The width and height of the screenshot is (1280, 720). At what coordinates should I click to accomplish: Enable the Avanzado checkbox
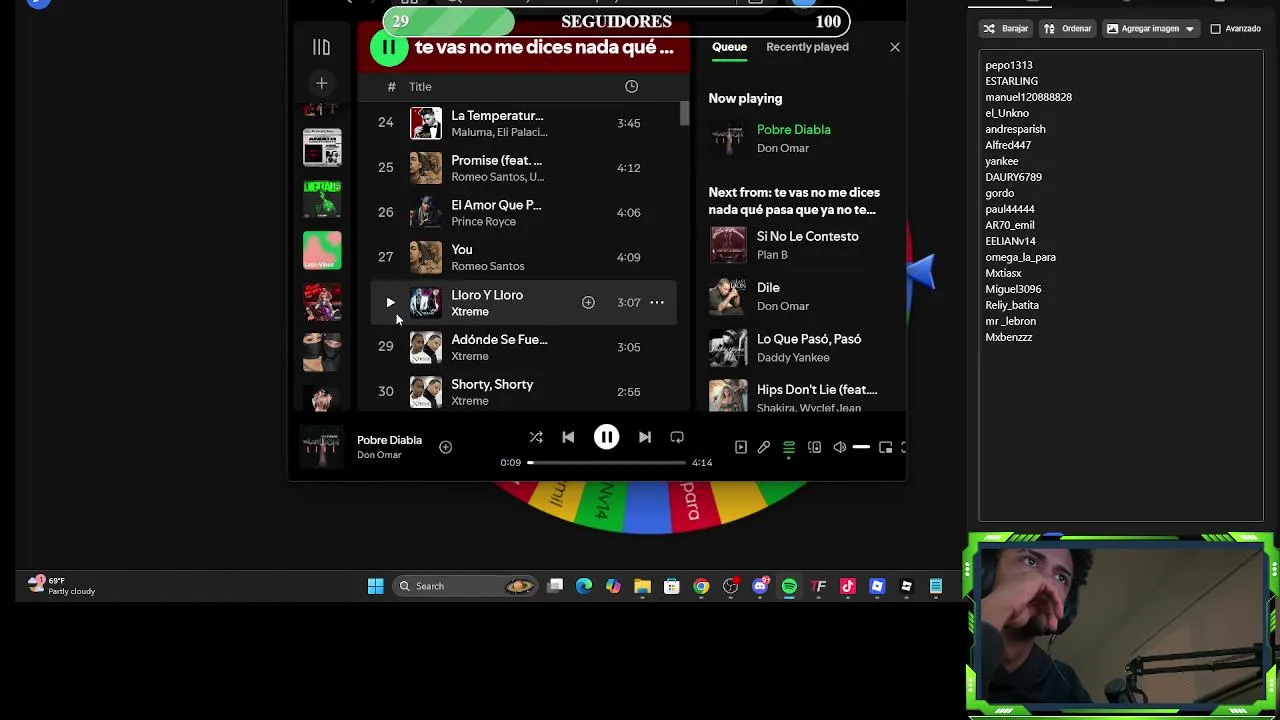[1216, 29]
